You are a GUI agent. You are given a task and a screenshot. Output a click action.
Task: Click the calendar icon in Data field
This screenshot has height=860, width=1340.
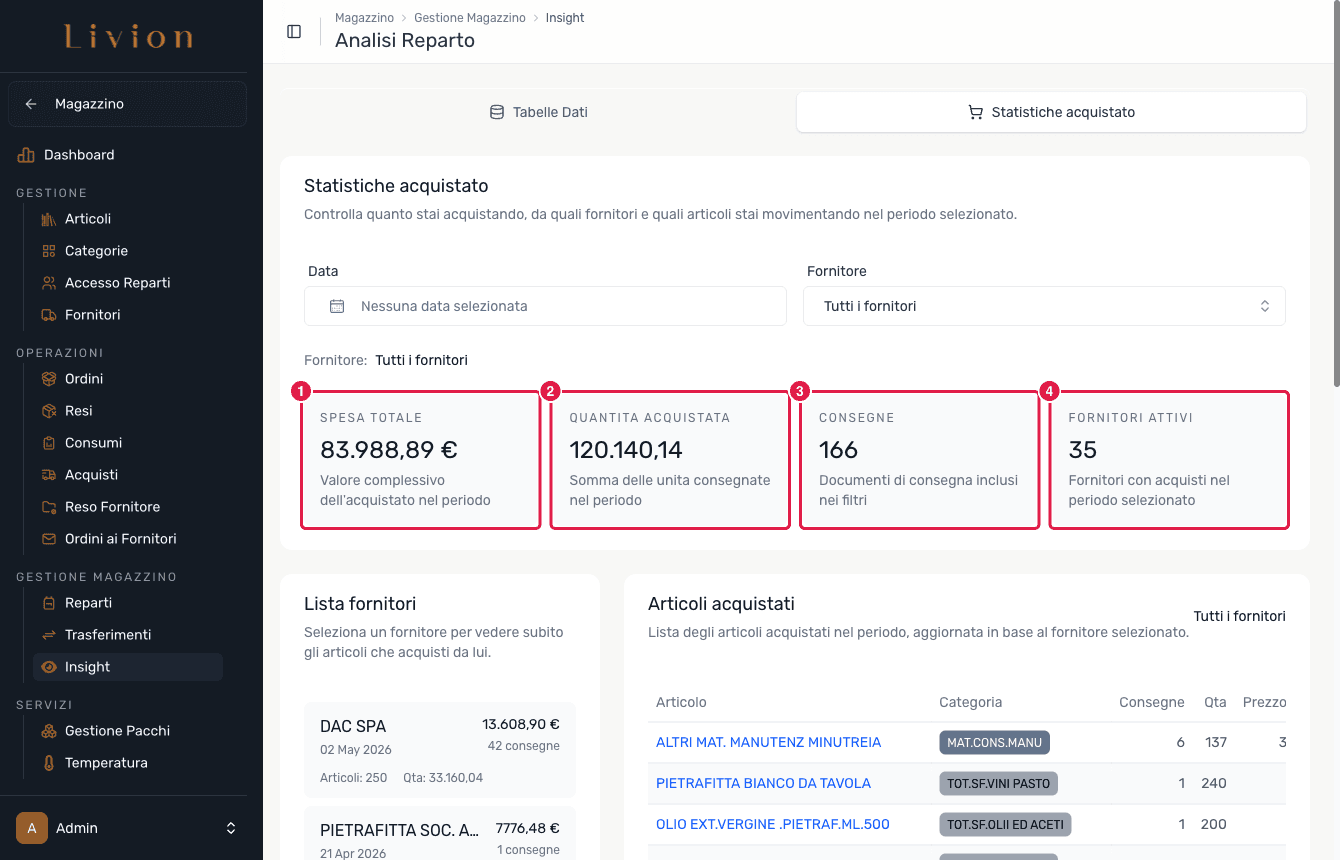337,306
